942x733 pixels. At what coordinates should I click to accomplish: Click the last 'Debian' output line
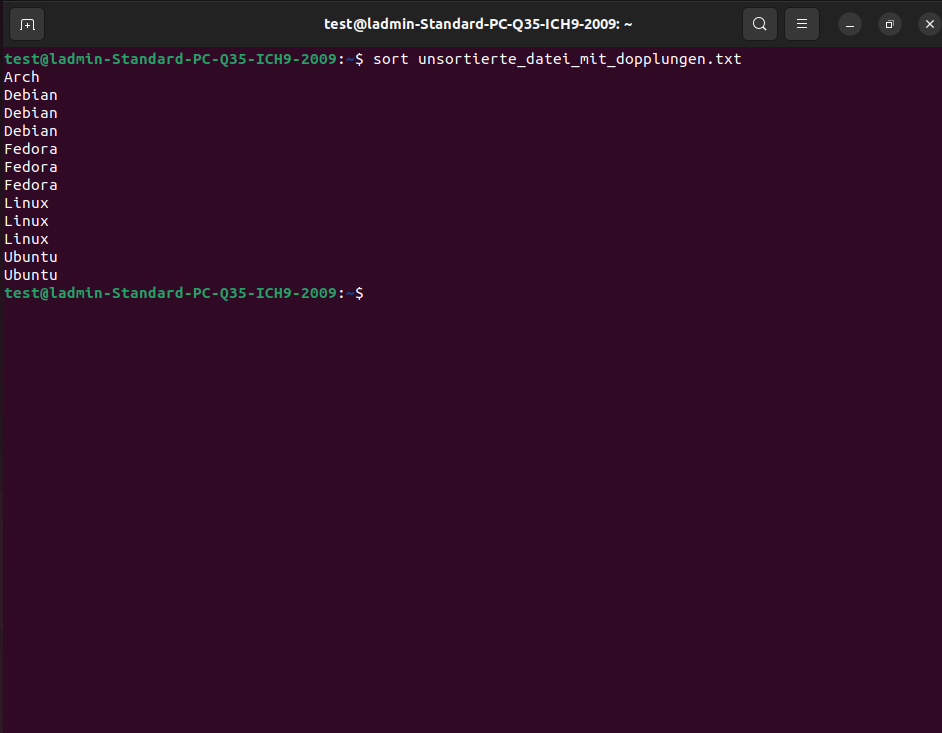(x=31, y=131)
